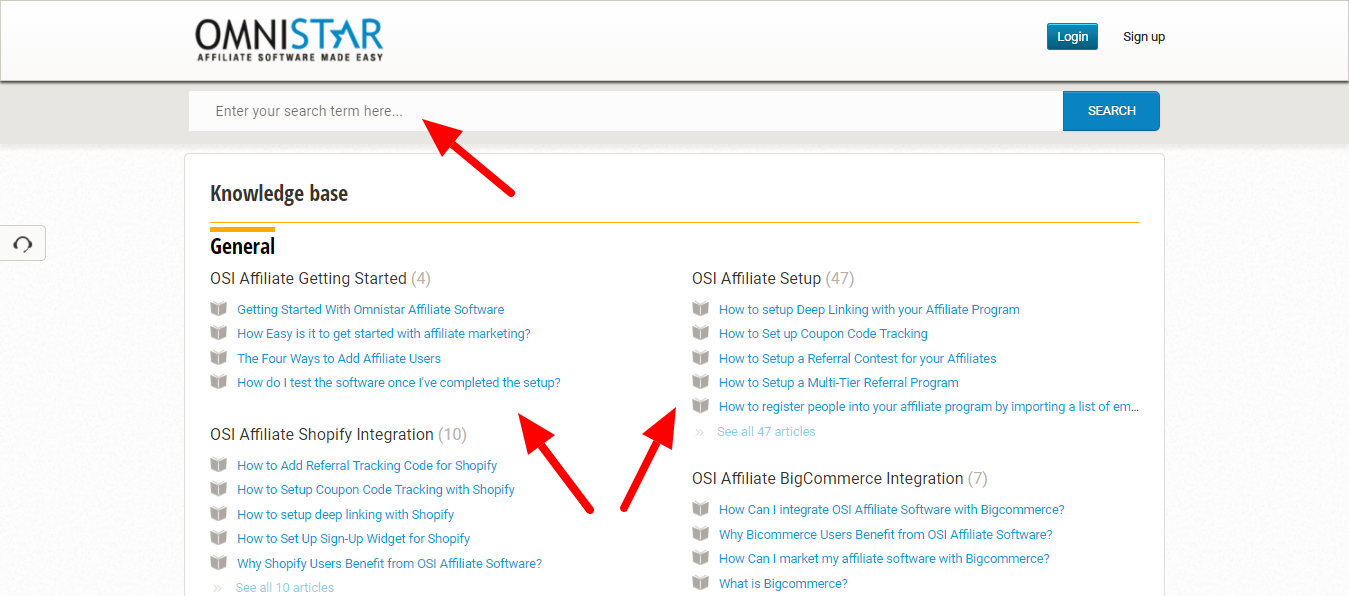
Task: Open The Four Ways to Add Affiliate Users
Action: 339,359
